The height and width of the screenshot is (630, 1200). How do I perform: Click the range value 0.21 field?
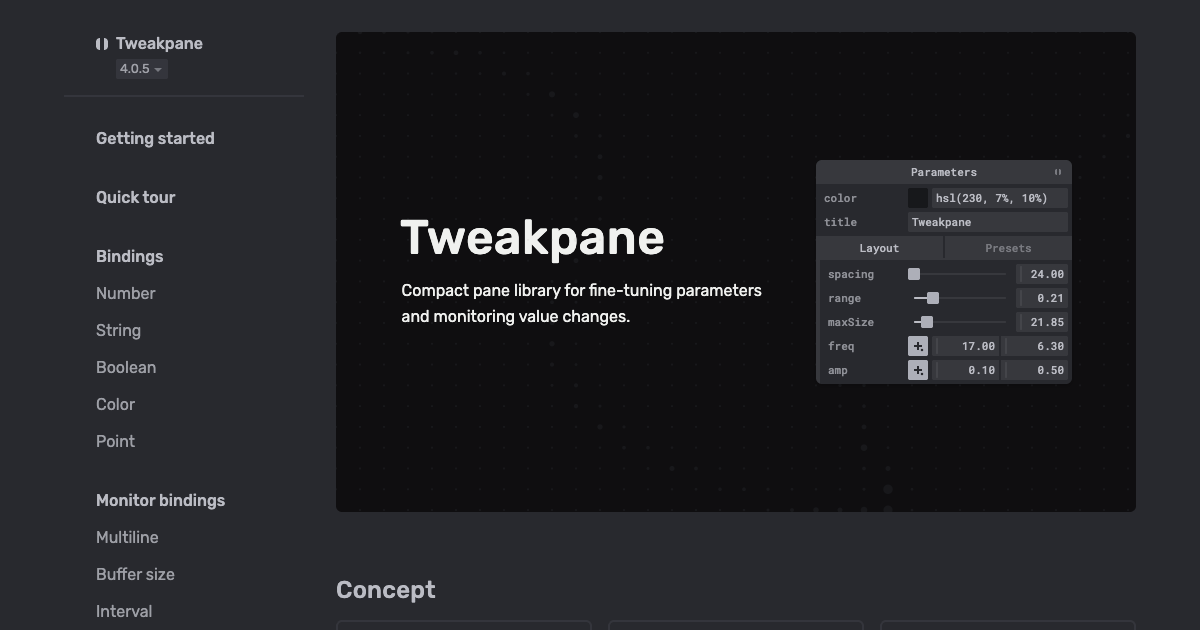[1042, 298]
